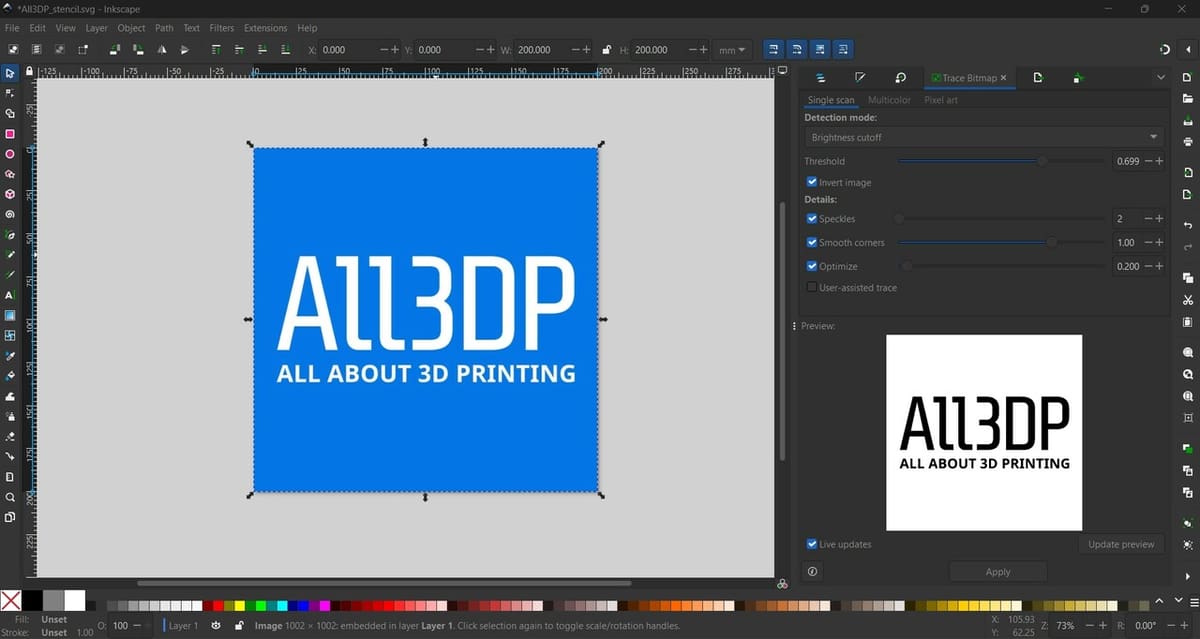Viewport: 1200px width, 639px height.
Task: Select the Rectangle tool (pink square)
Action: 10,134
